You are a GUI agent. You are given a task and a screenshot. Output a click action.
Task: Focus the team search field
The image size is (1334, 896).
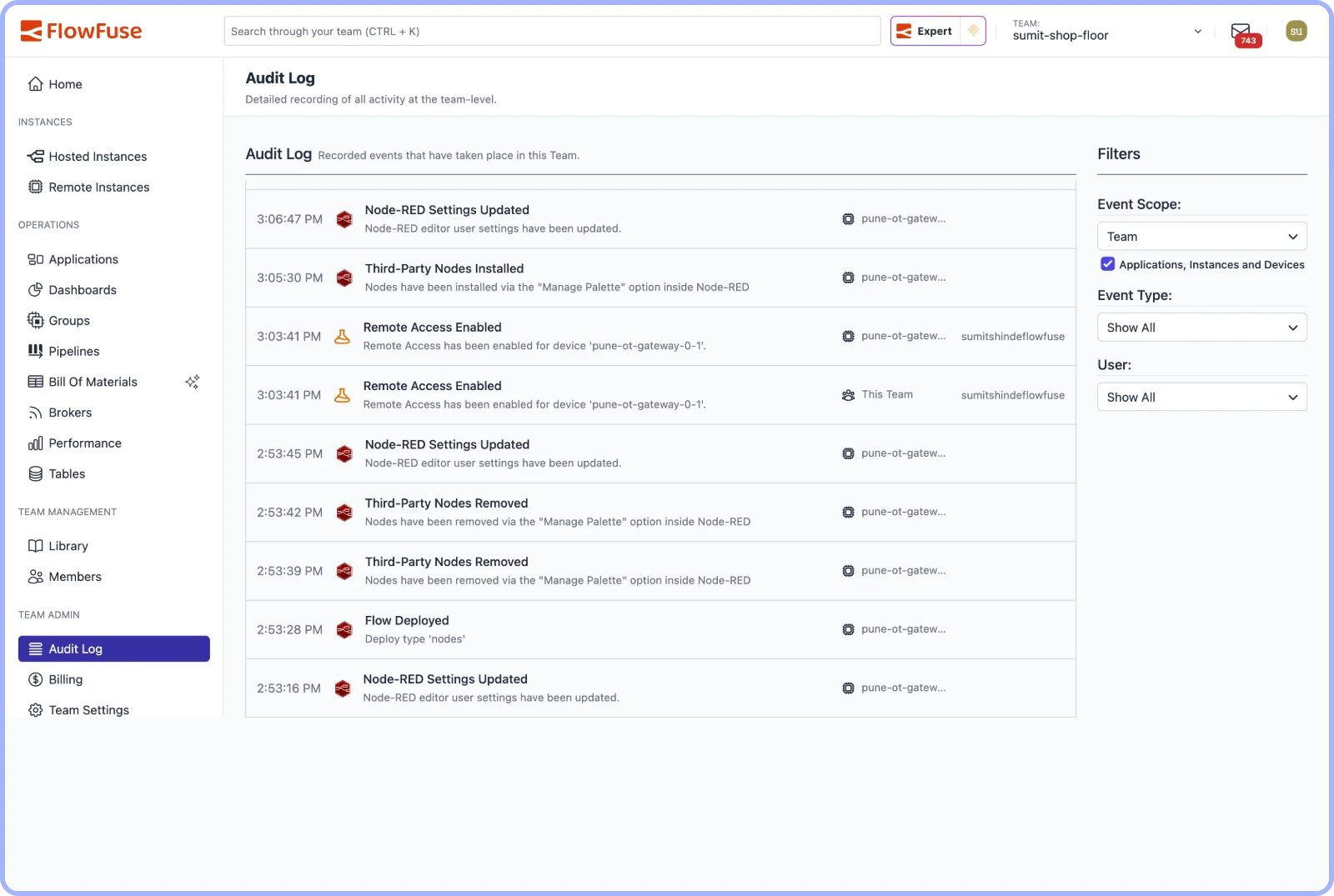(x=552, y=31)
